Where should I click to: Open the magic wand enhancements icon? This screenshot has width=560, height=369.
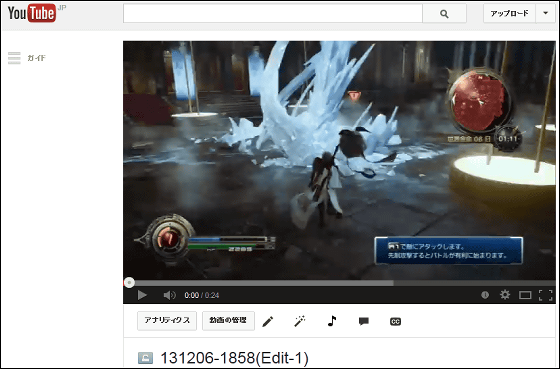point(300,321)
